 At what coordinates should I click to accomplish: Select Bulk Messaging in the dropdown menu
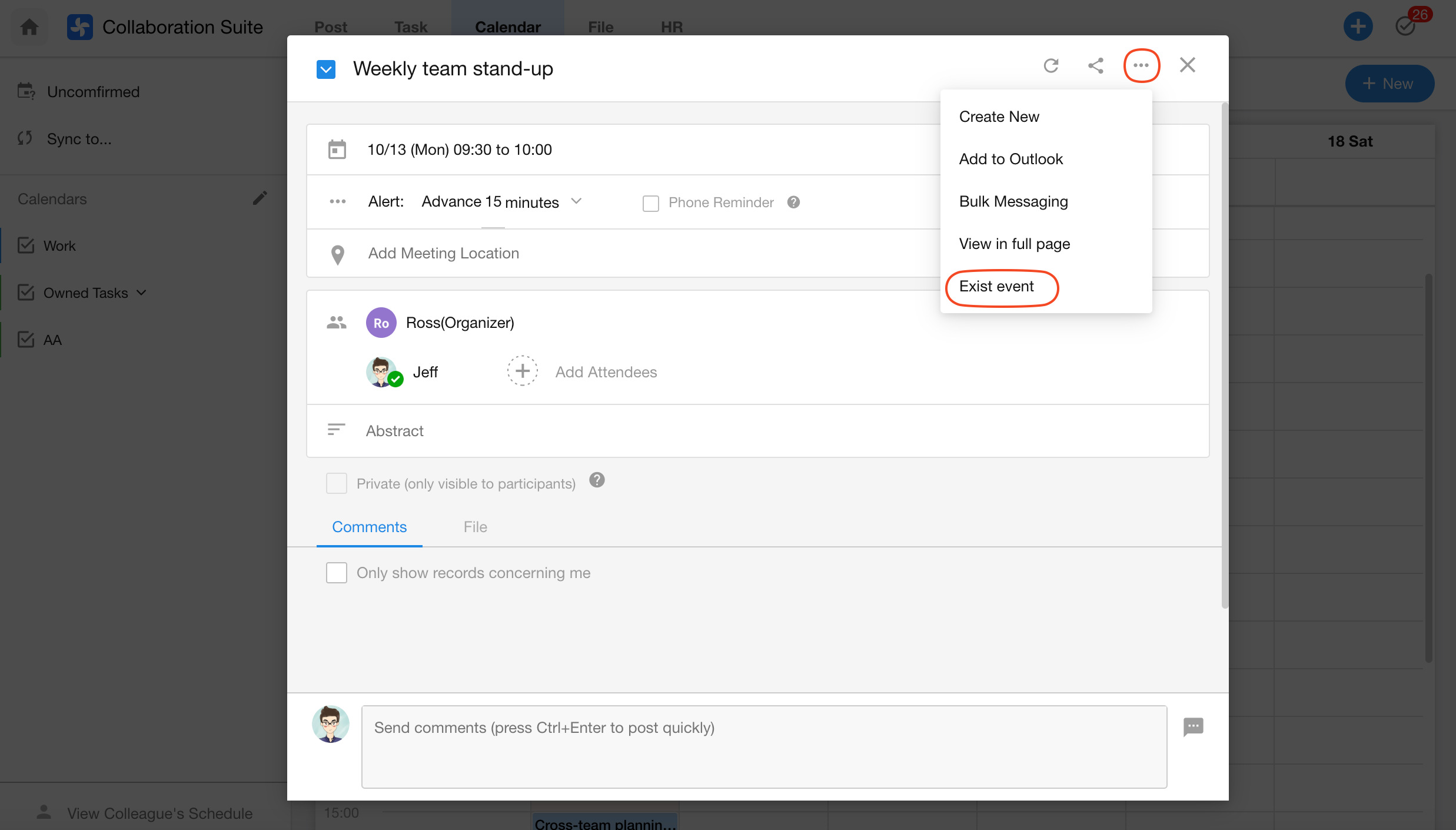point(1013,201)
